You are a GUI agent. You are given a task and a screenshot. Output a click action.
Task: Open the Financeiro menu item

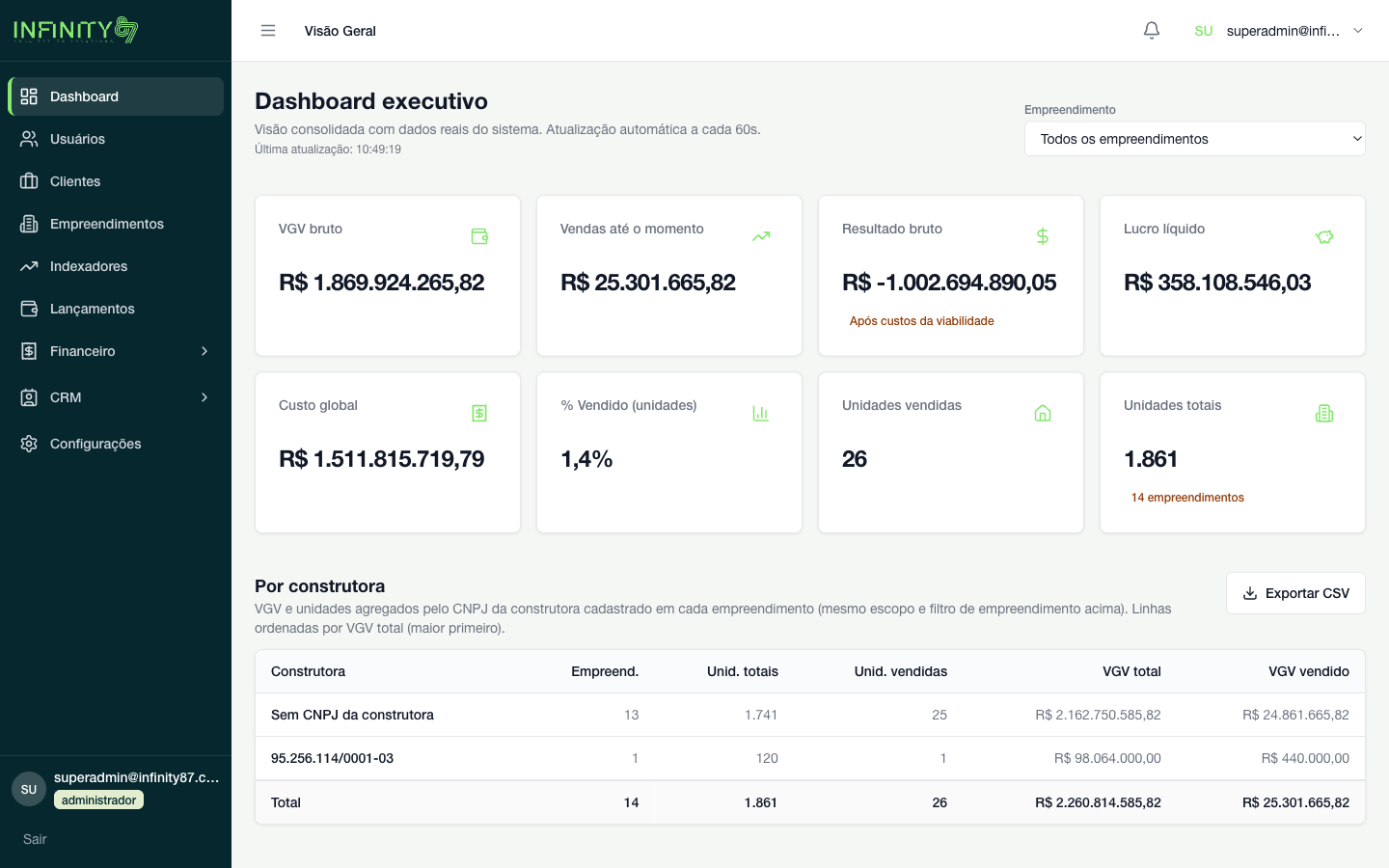point(116,351)
